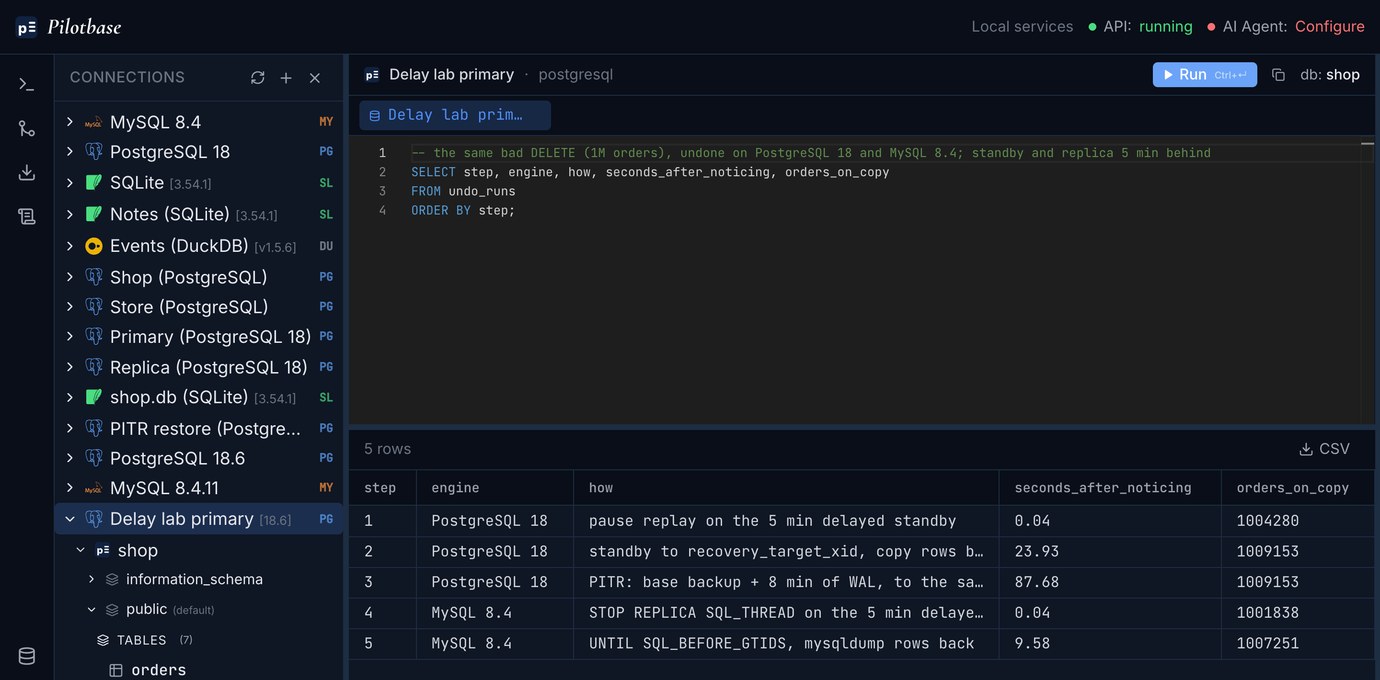Click the MySQL 8.4 dolphin icon
Screen dimensions: 1380x680
[x=94, y=122]
